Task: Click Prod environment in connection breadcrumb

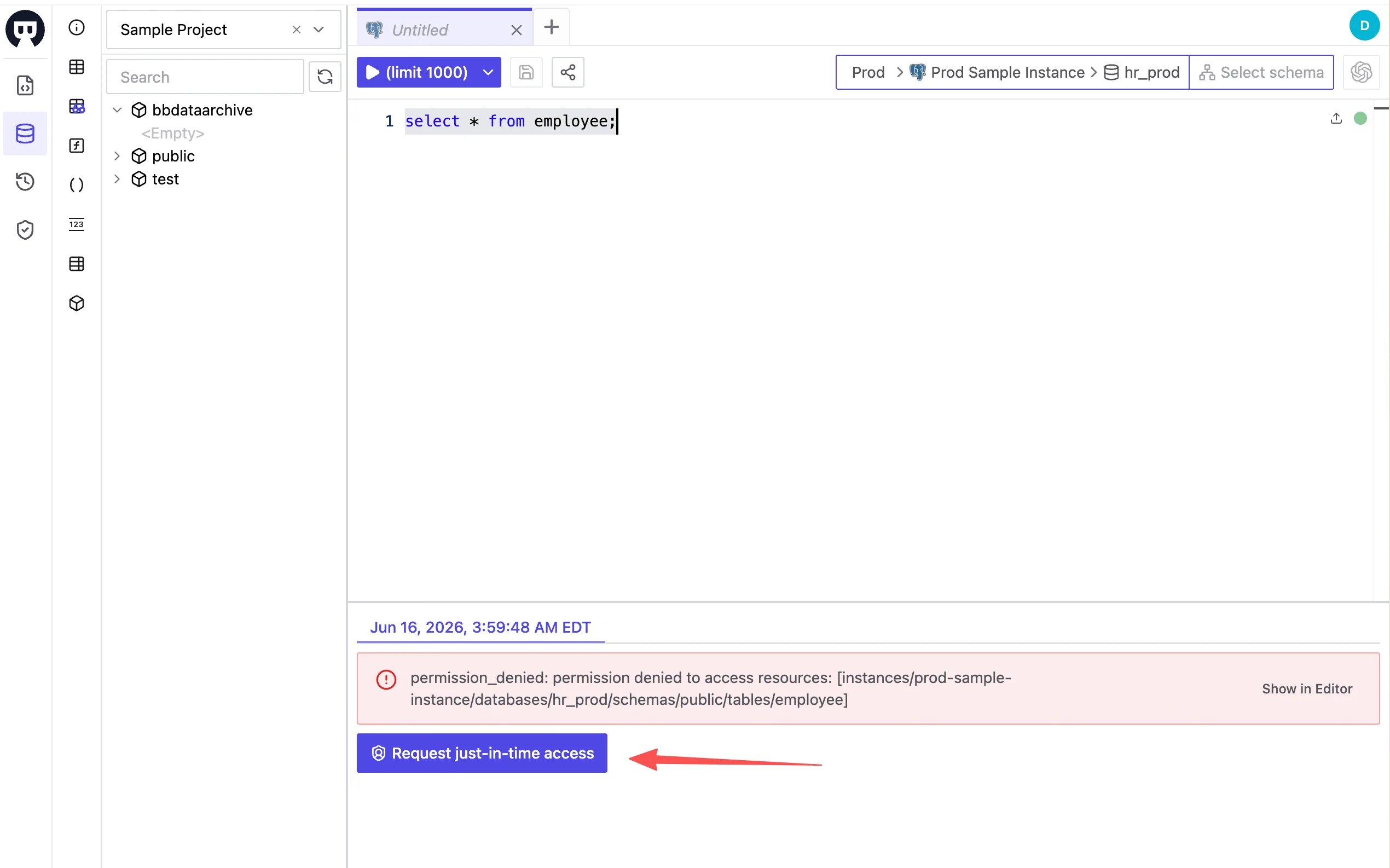Action: tap(868, 72)
